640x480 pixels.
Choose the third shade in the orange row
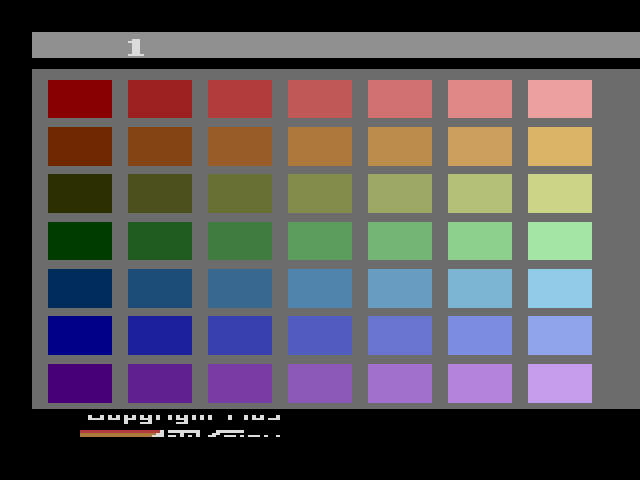240,147
